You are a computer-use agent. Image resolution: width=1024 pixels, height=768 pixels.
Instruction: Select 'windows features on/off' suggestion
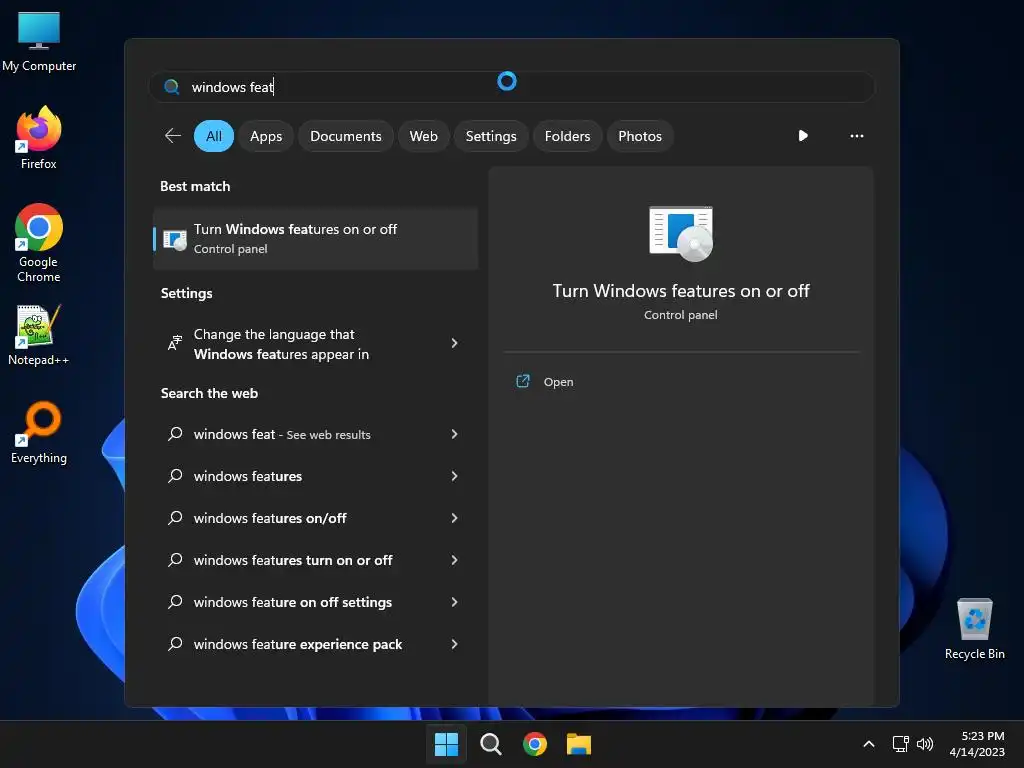tap(315, 518)
